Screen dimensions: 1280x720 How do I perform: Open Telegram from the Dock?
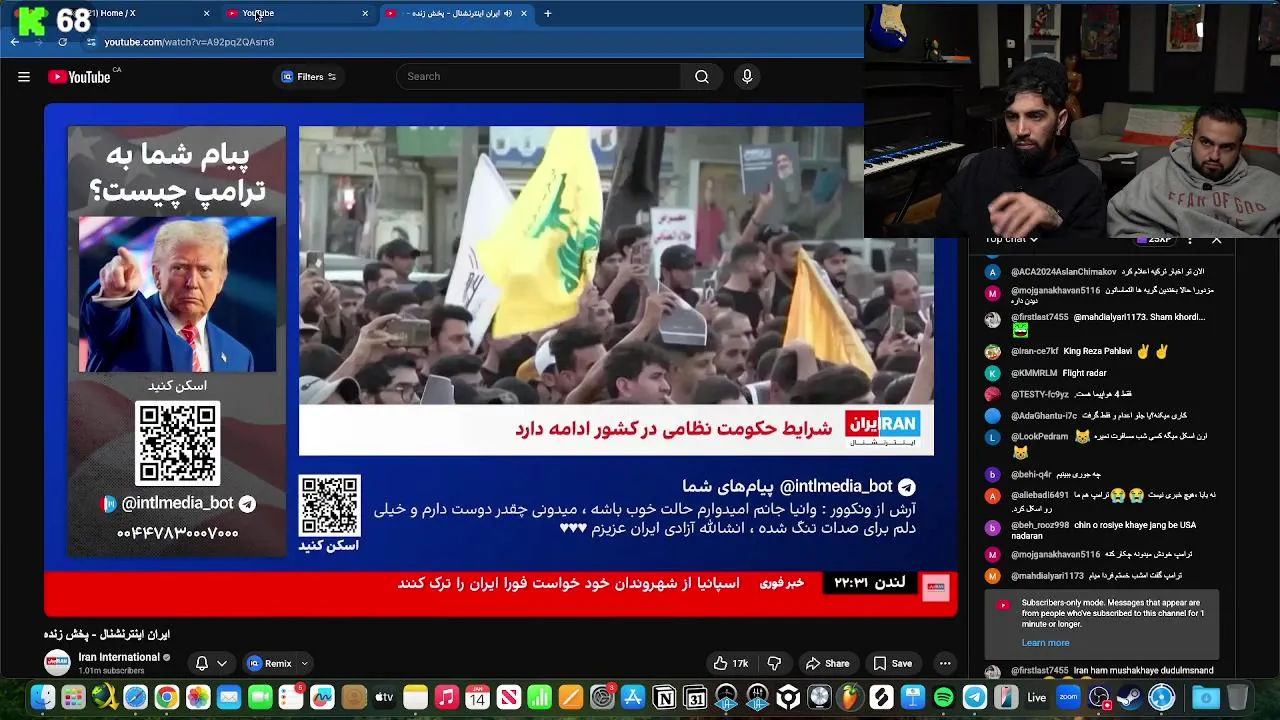click(x=974, y=697)
